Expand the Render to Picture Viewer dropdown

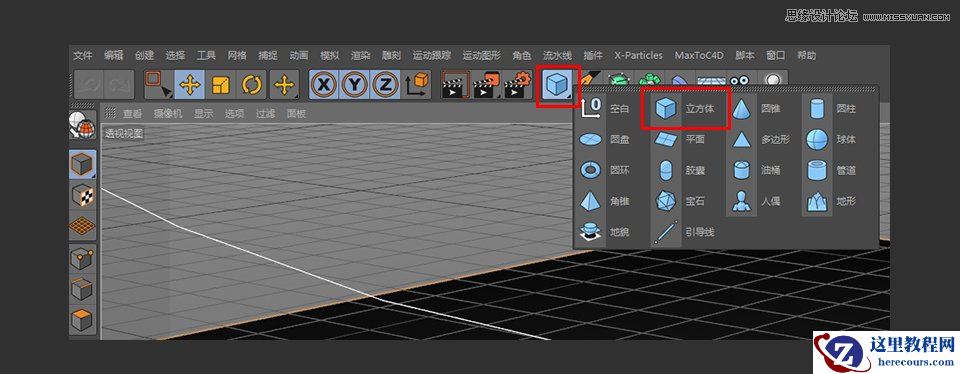[487, 85]
